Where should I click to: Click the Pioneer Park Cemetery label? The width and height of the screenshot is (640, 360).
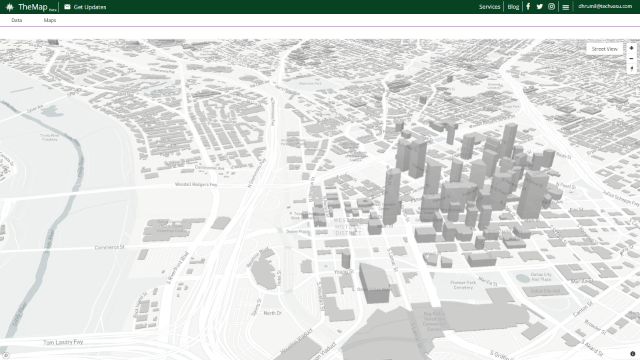(x=463, y=284)
